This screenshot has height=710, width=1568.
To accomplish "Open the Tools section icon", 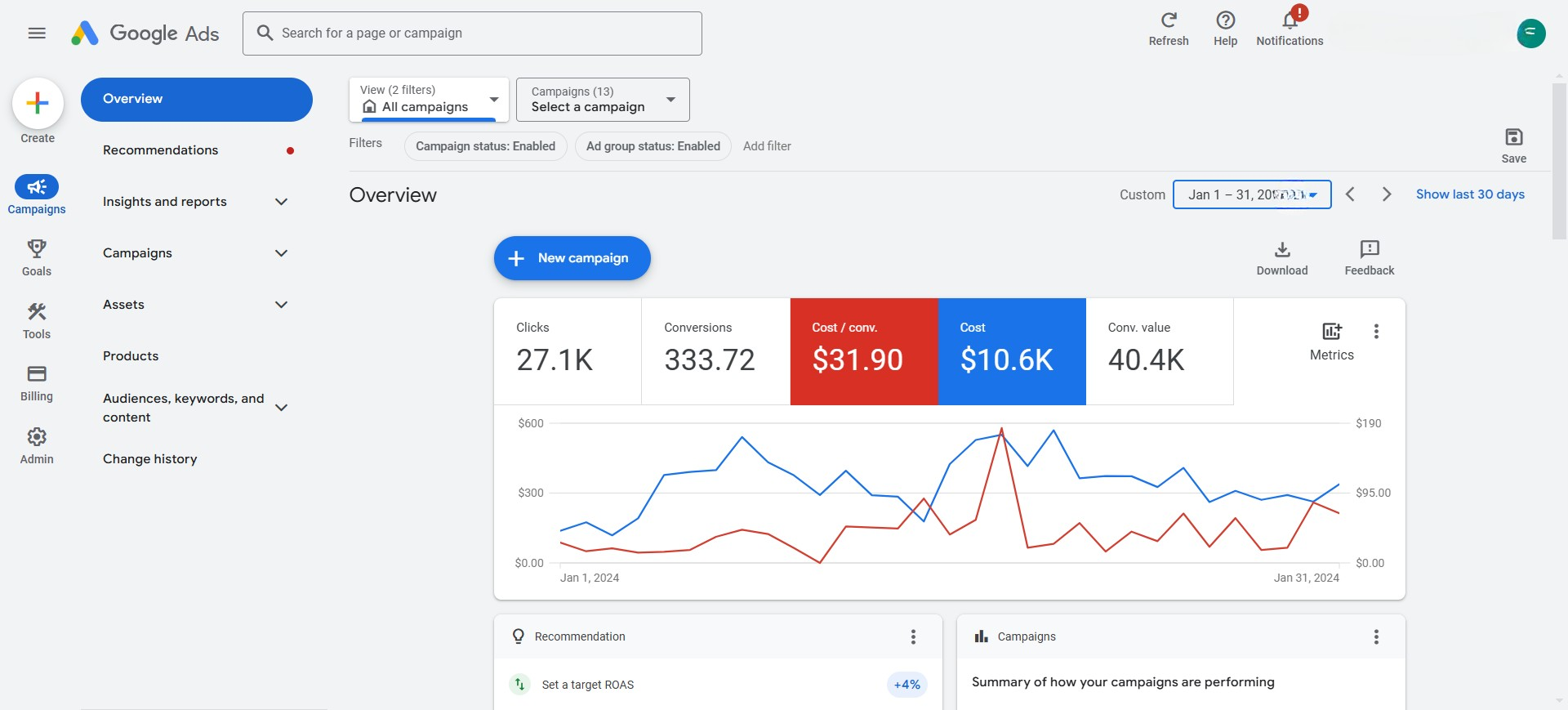I will (37, 312).
